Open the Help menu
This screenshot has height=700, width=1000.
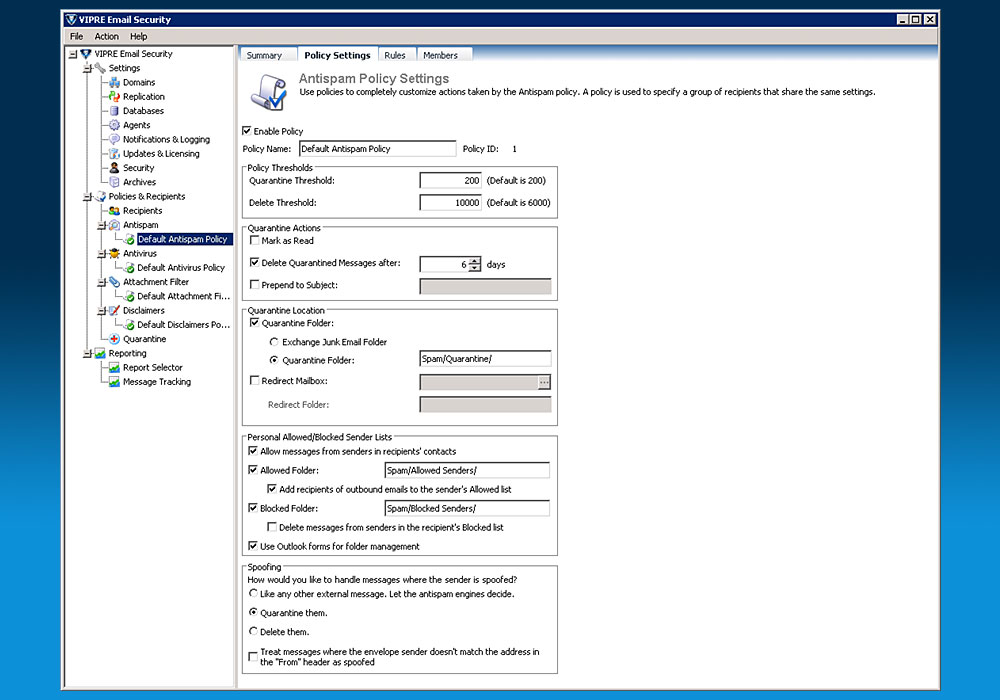[138, 36]
